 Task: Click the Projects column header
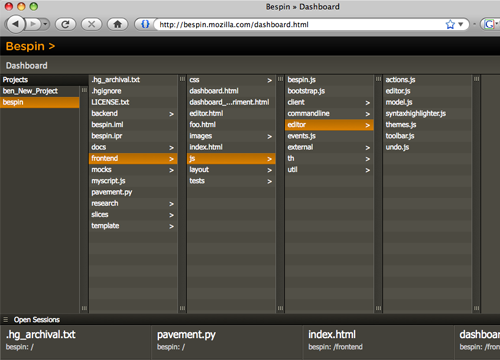pyautogui.click(x=44, y=80)
